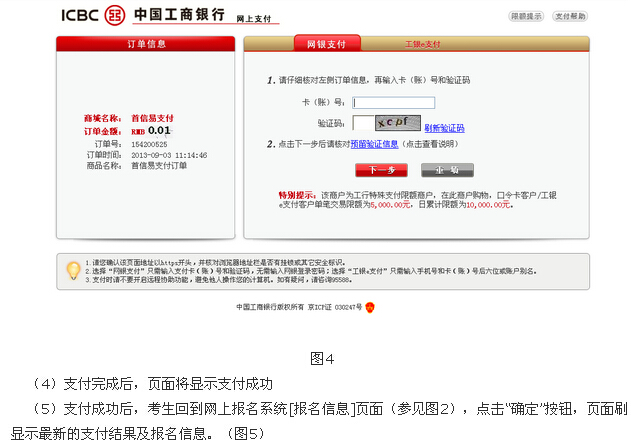
Task: Click product name 首信易支付订单
Action: coord(159,165)
